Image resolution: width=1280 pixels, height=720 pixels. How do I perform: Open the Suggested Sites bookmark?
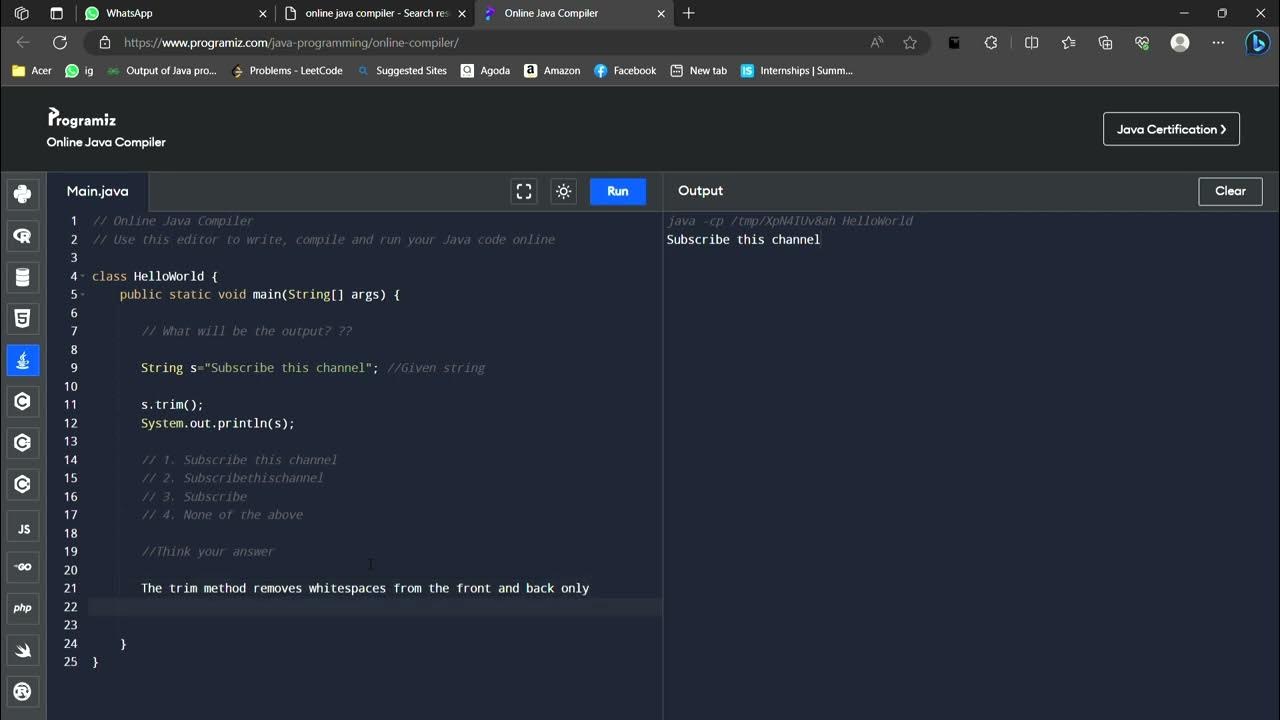tap(401, 71)
